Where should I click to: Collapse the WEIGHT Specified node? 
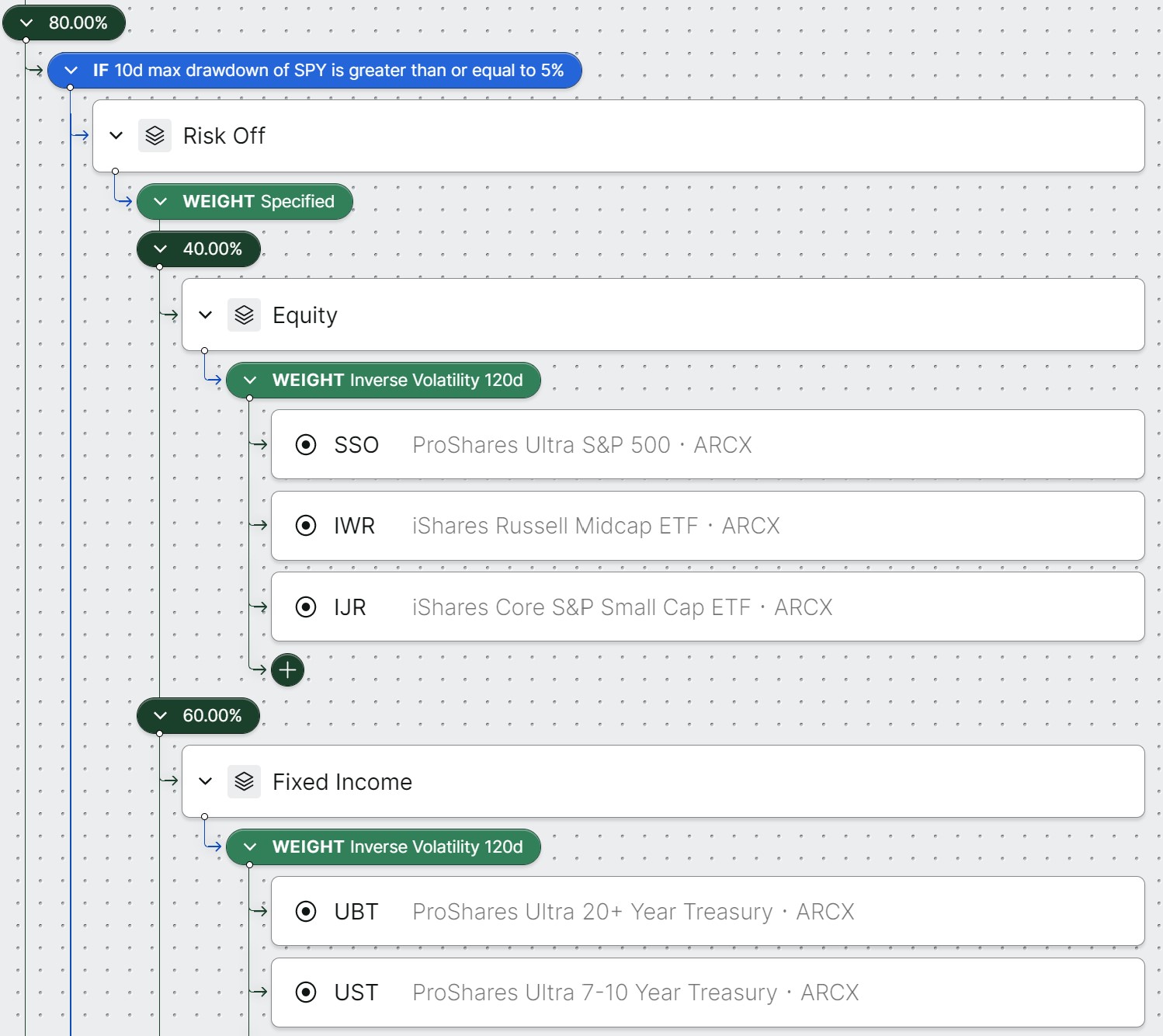(x=161, y=202)
